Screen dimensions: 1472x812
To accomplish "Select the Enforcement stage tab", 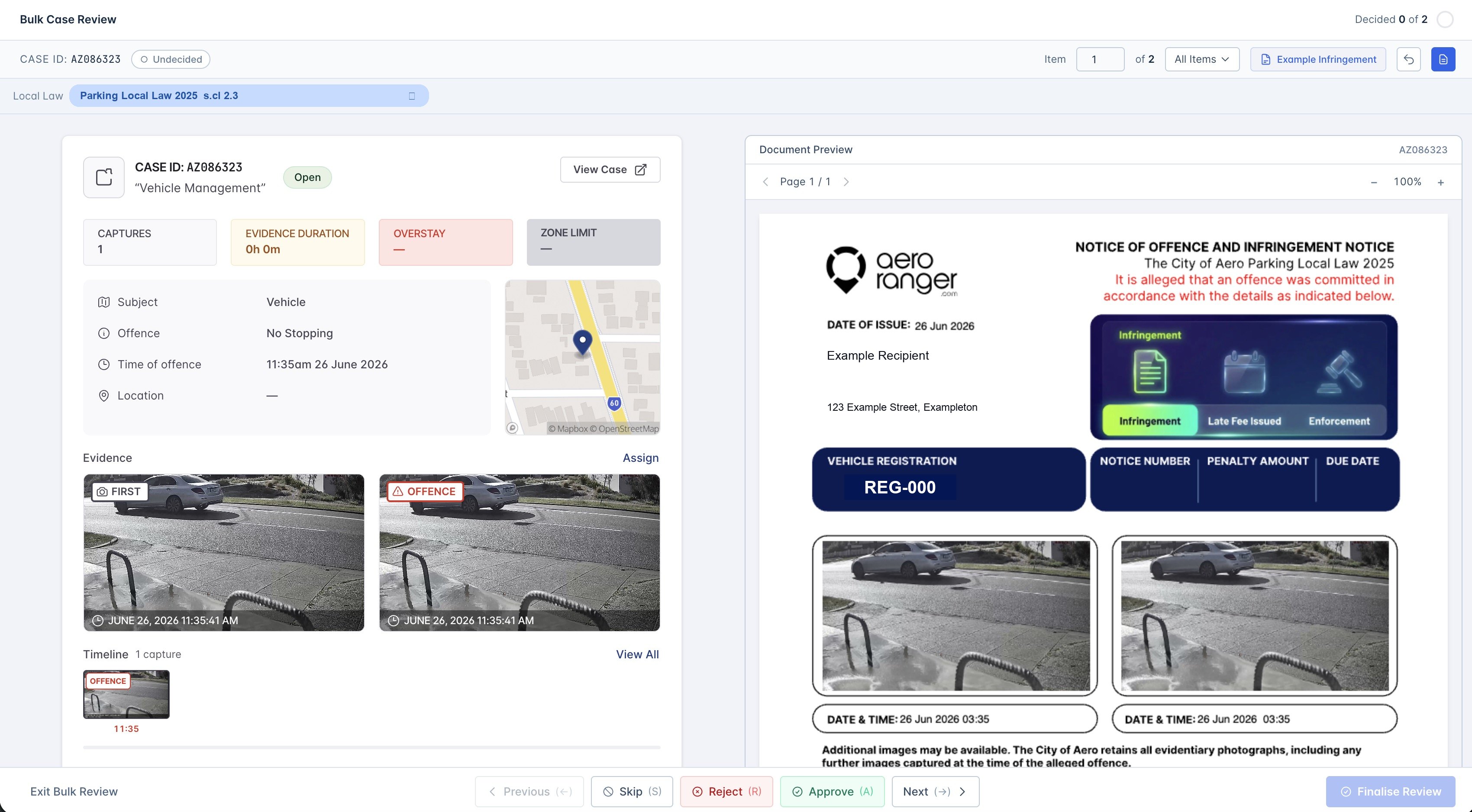I will click(1339, 421).
